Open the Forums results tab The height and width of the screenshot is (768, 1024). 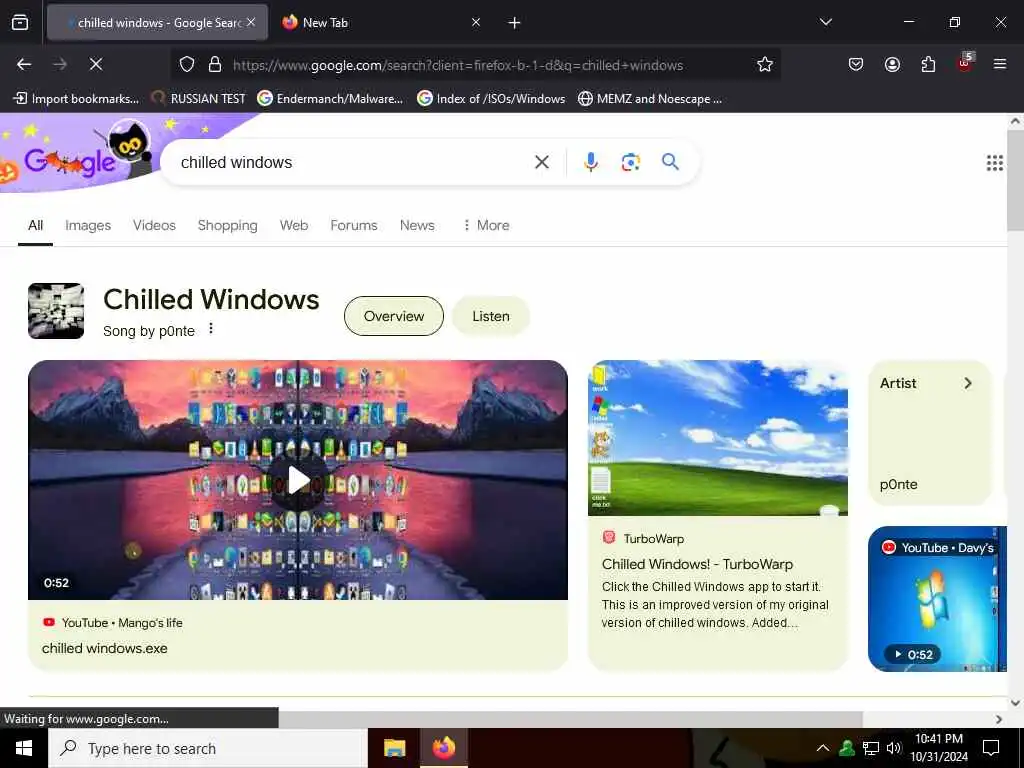354,225
